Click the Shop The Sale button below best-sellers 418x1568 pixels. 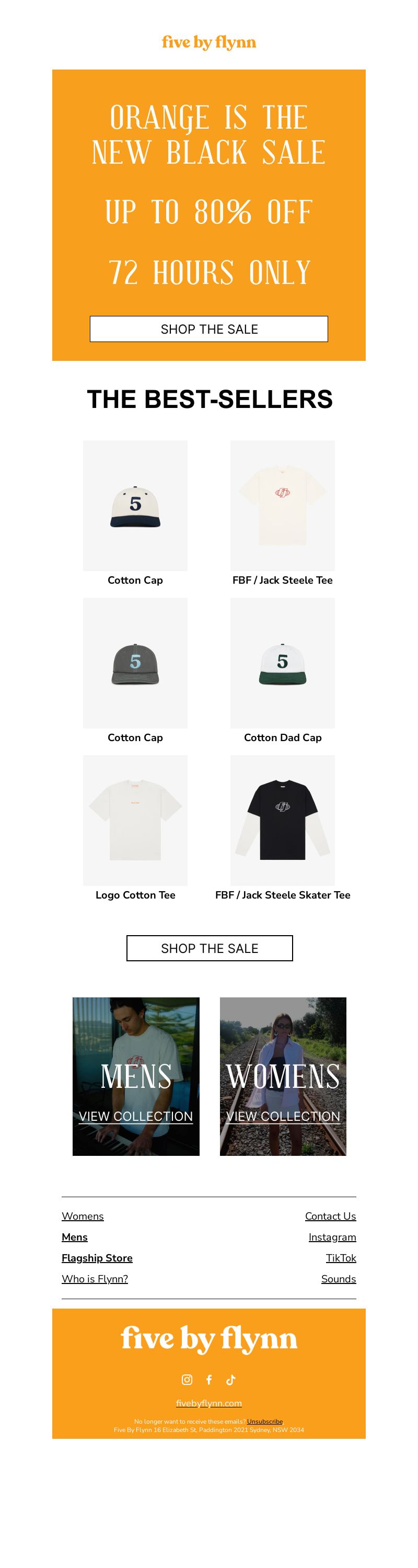pyautogui.click(x=210, y=948)
